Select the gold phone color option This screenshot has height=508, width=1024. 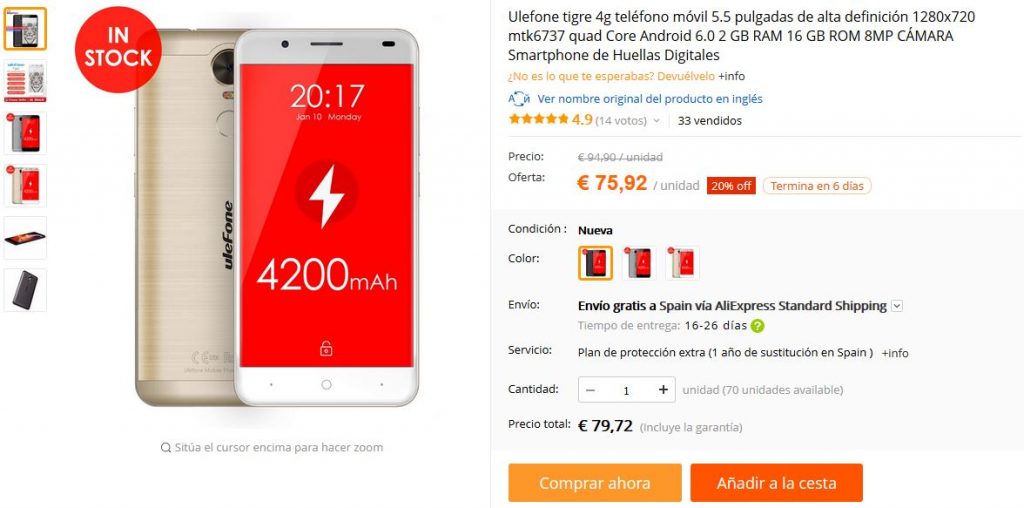682,263
